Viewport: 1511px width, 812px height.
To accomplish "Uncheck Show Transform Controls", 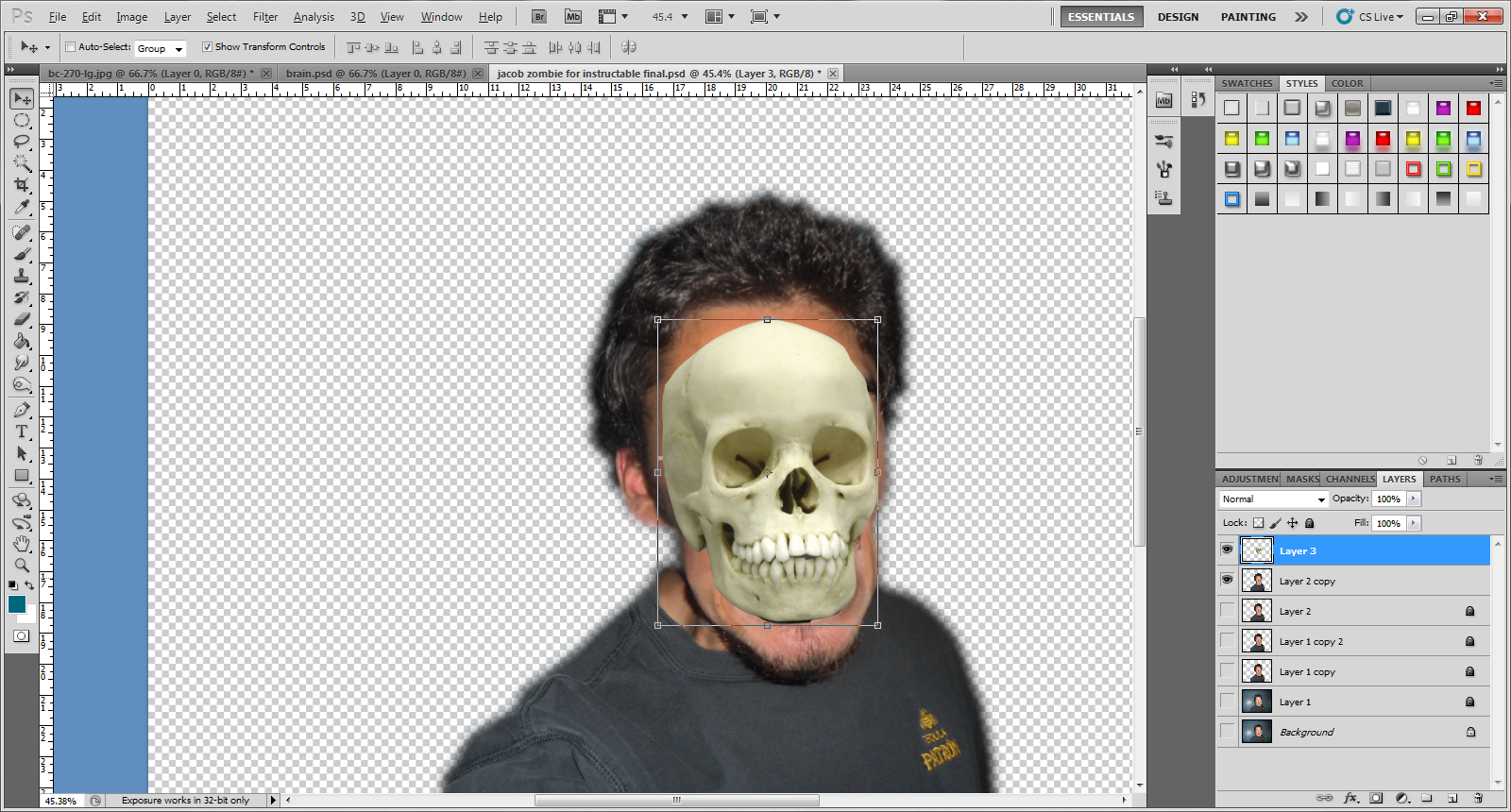I will pyautogui.click(x=207, y=46).
